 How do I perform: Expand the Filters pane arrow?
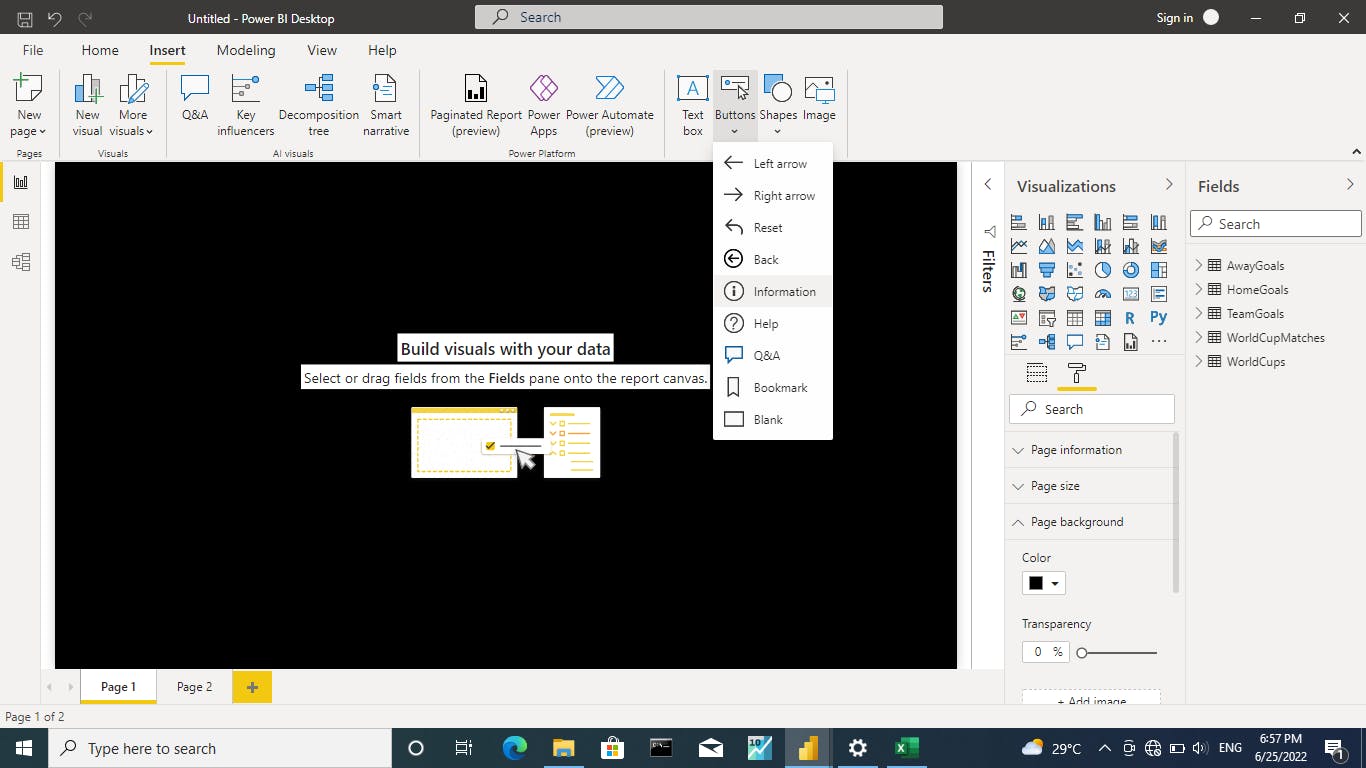pos(987,185)
